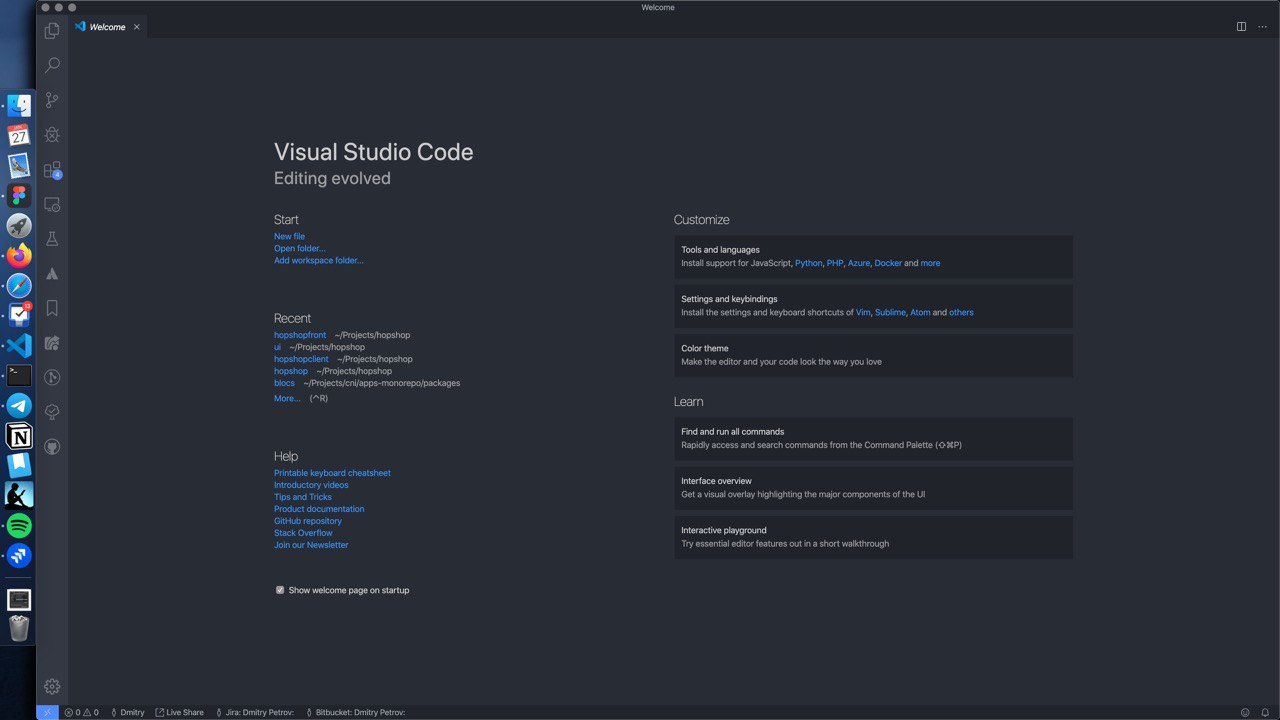This screenshot has width=1280, height=720.
Task: Open the Extensions view in activity bar
Action: click(52, 170)
